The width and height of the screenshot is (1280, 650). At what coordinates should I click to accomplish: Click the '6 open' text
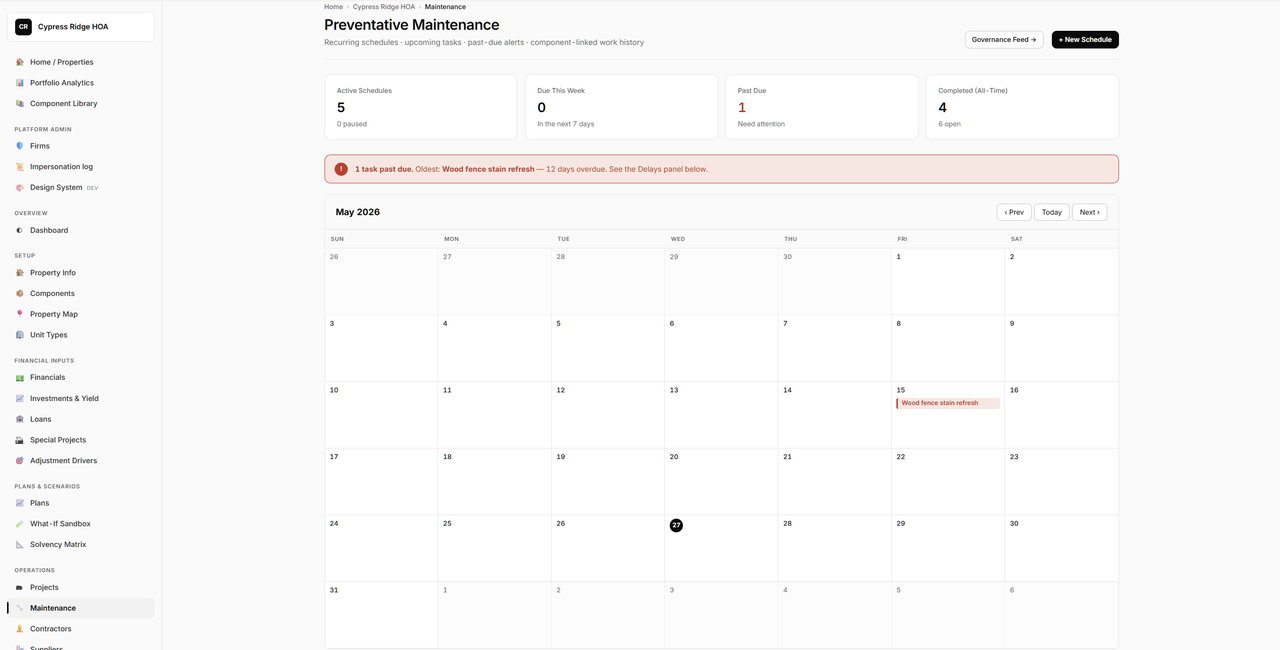(x=950, y=124)
